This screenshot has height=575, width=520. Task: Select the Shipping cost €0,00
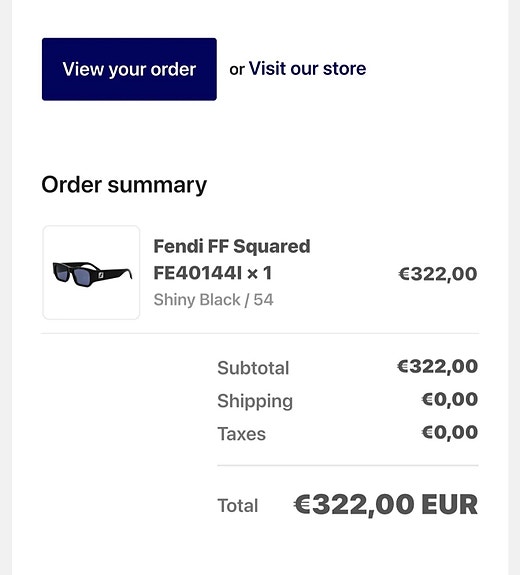450,399
